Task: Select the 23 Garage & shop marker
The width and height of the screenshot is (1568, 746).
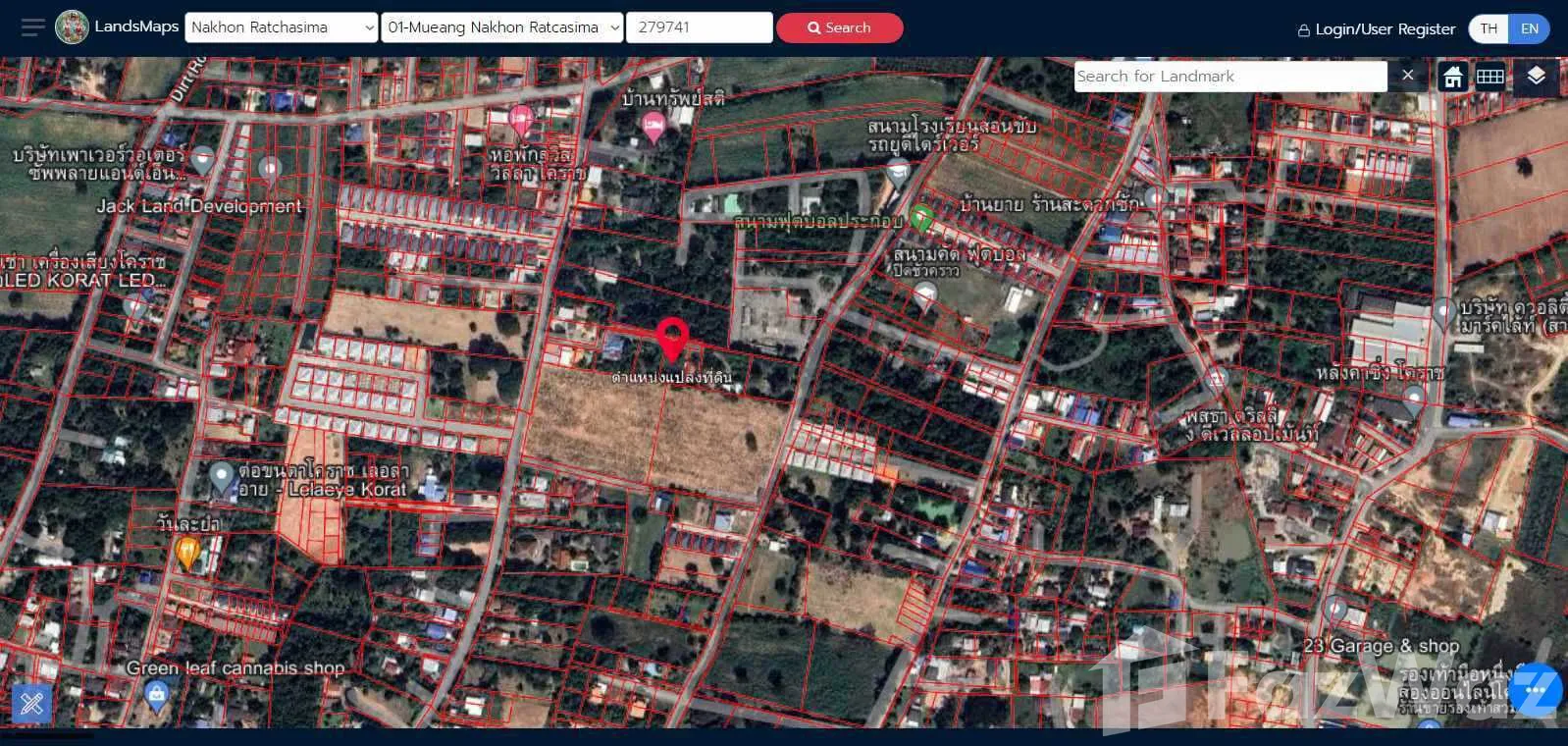Action: [x=1335, y=610]
